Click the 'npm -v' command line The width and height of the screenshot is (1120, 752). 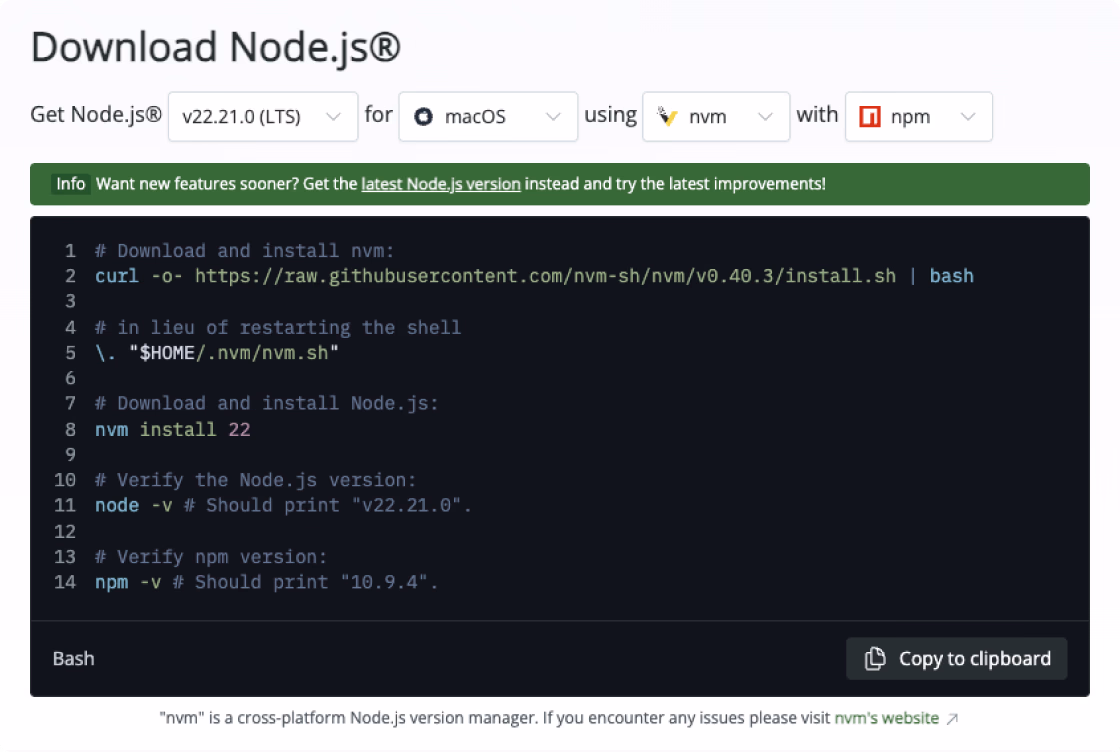coord(266,582)
